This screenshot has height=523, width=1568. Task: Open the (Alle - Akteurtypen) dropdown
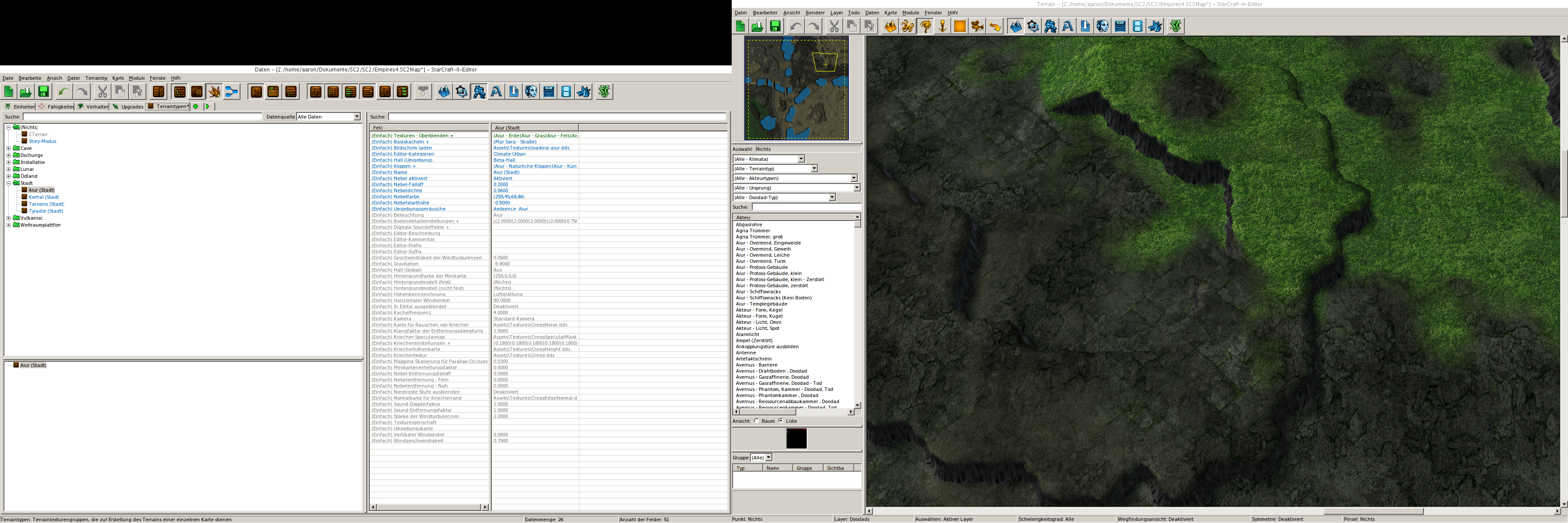tap(795, 178)
